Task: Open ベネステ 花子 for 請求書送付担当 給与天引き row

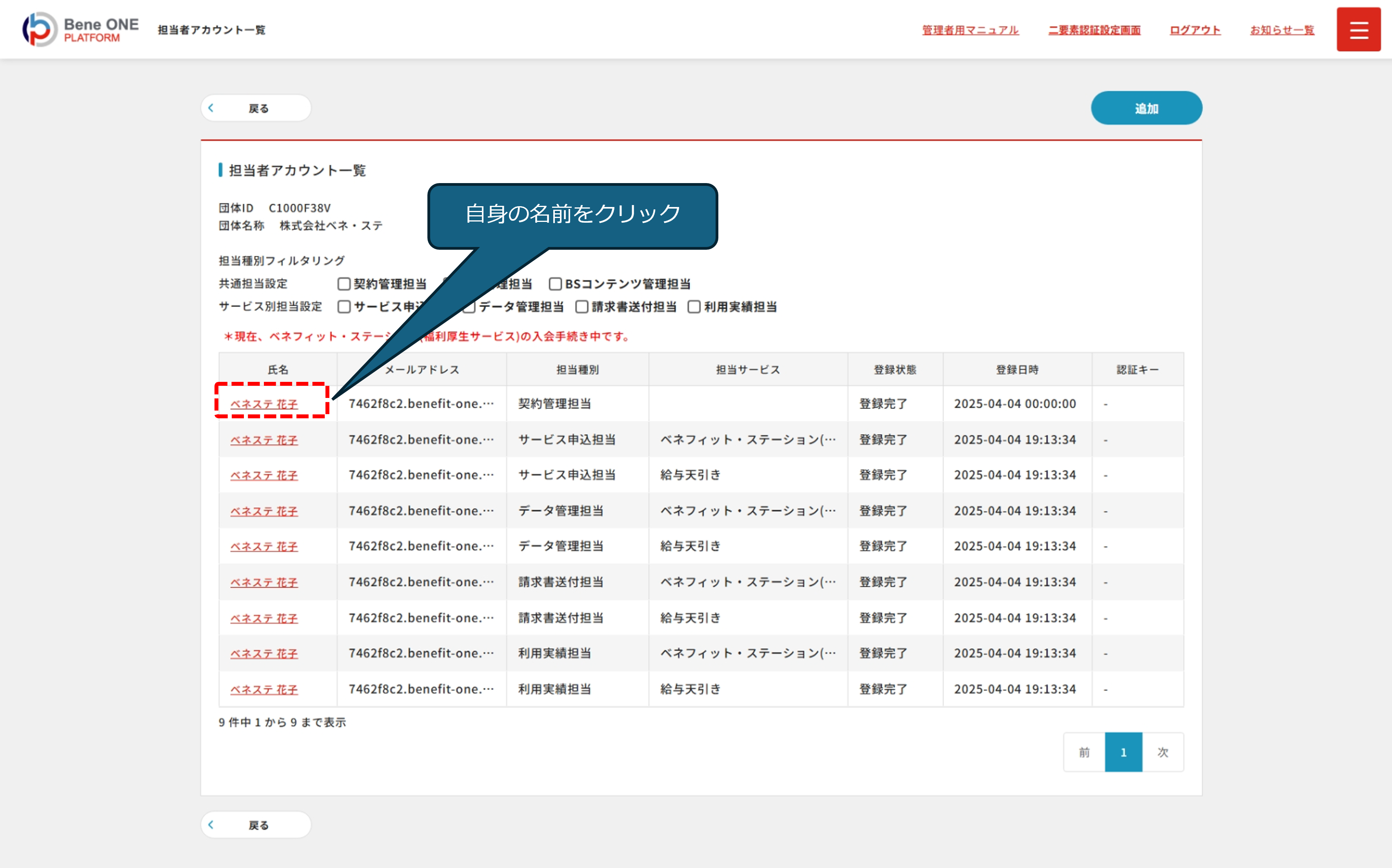Action: pos(264,618)
